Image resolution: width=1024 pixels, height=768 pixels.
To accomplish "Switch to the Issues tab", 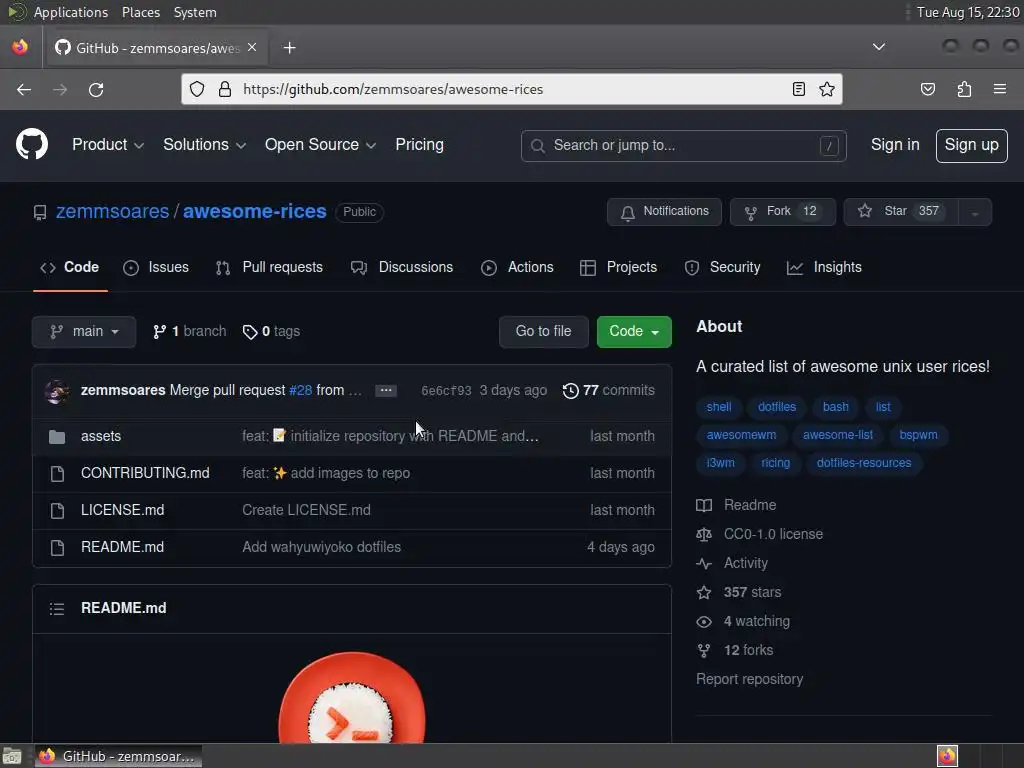I will 156,267.
